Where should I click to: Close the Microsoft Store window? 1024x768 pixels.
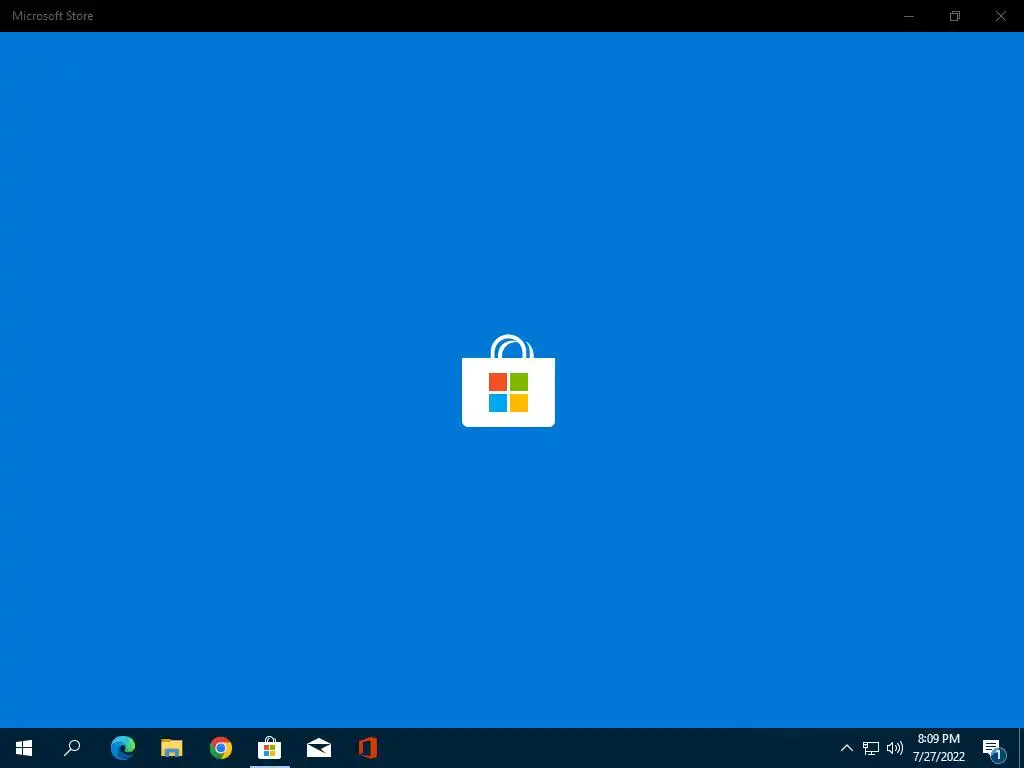(x=1000, y=16)
